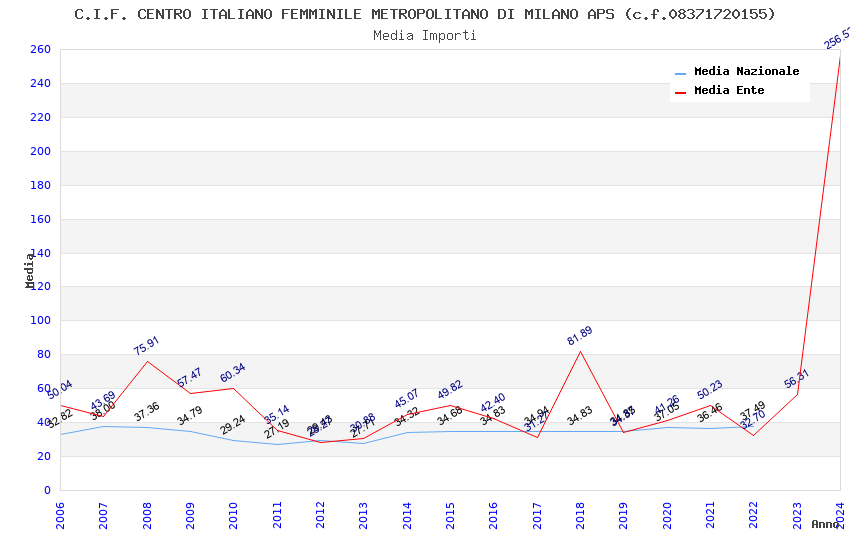Click the 49.82 data label for 2015

[450, 389]
